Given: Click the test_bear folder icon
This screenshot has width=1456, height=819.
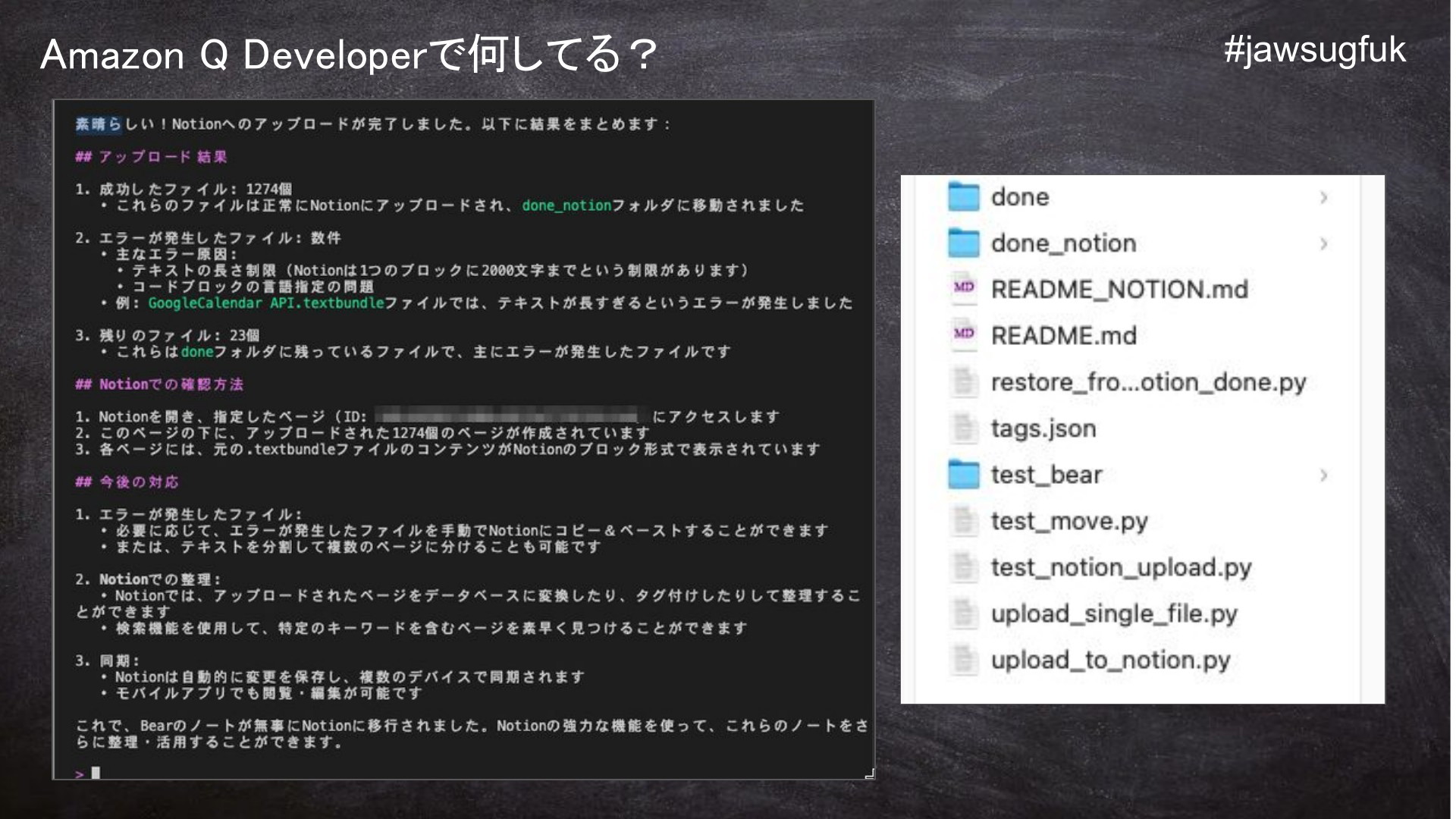Looking at the screenshot, I should (963, 475).
